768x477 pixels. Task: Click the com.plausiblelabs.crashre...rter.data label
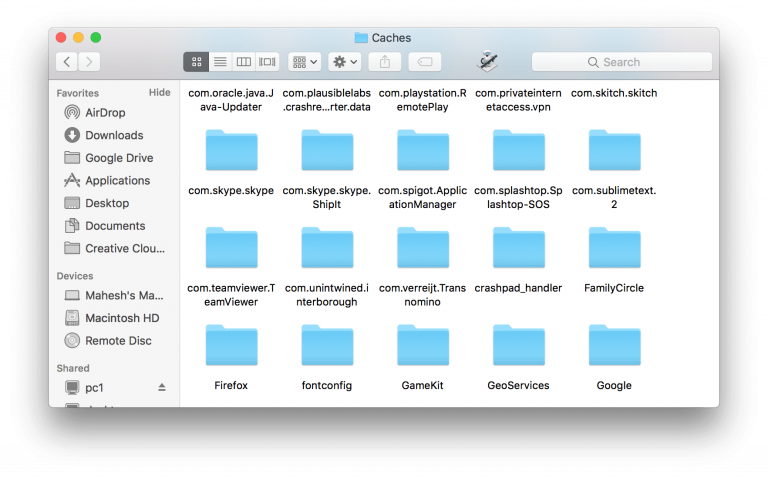click(x=327, y=100)
